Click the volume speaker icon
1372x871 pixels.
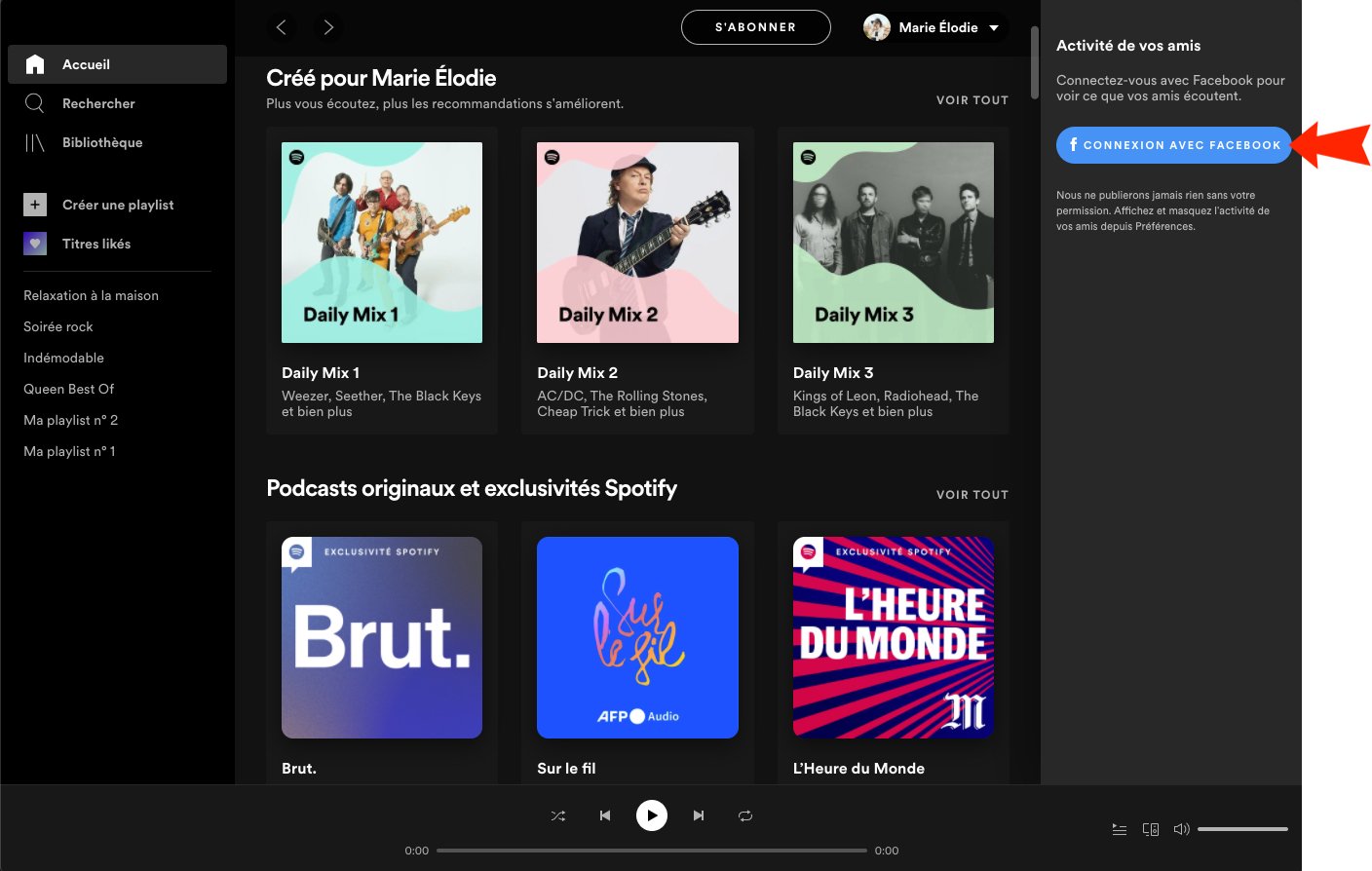click(1182, 829)
